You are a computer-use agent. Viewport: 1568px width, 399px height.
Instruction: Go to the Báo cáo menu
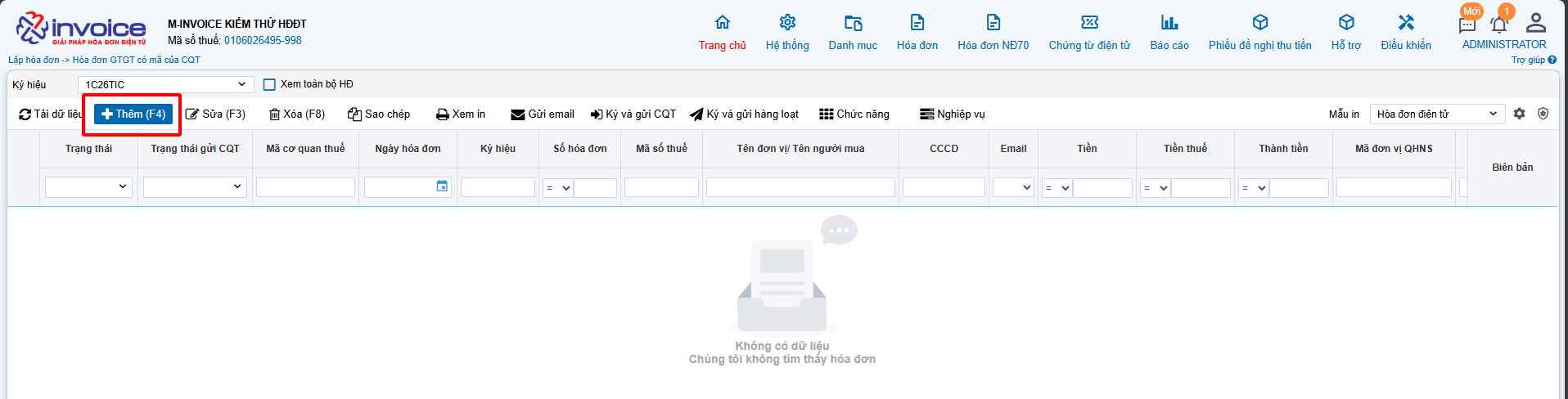(x=1169, y=33)
